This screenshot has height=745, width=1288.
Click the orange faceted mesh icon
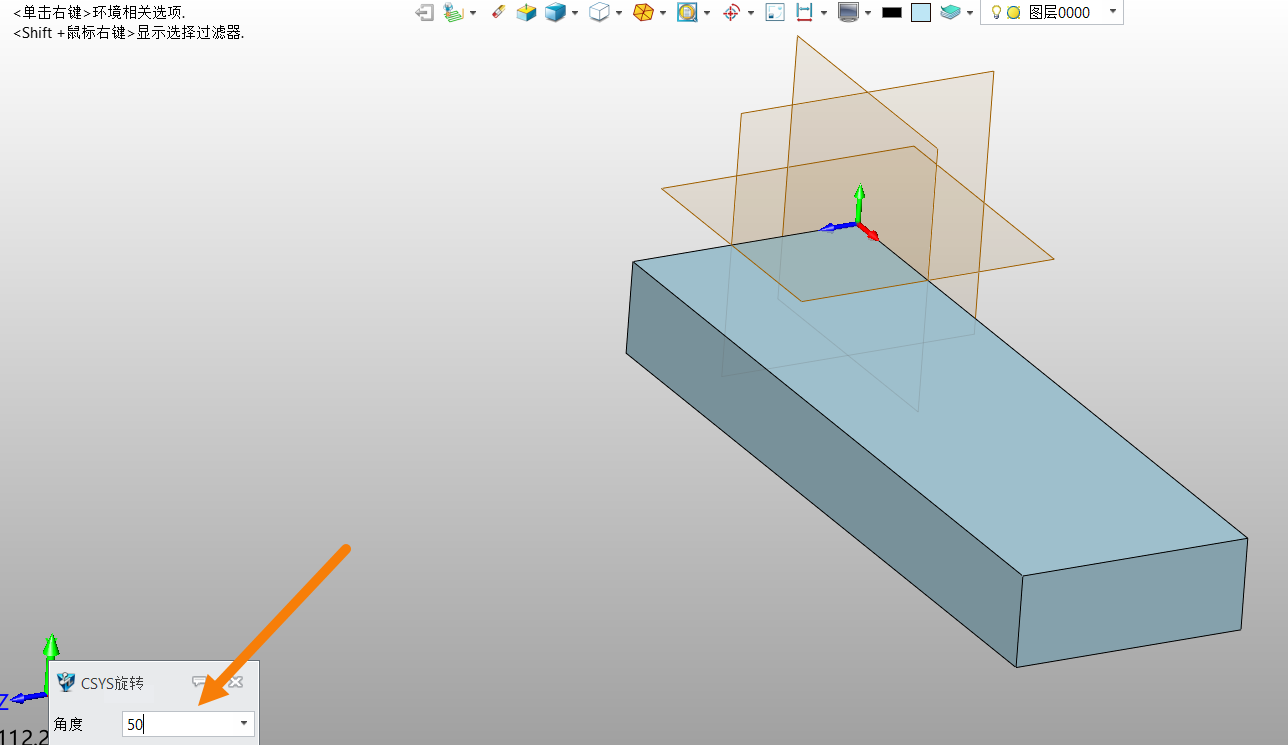point(643,13)
